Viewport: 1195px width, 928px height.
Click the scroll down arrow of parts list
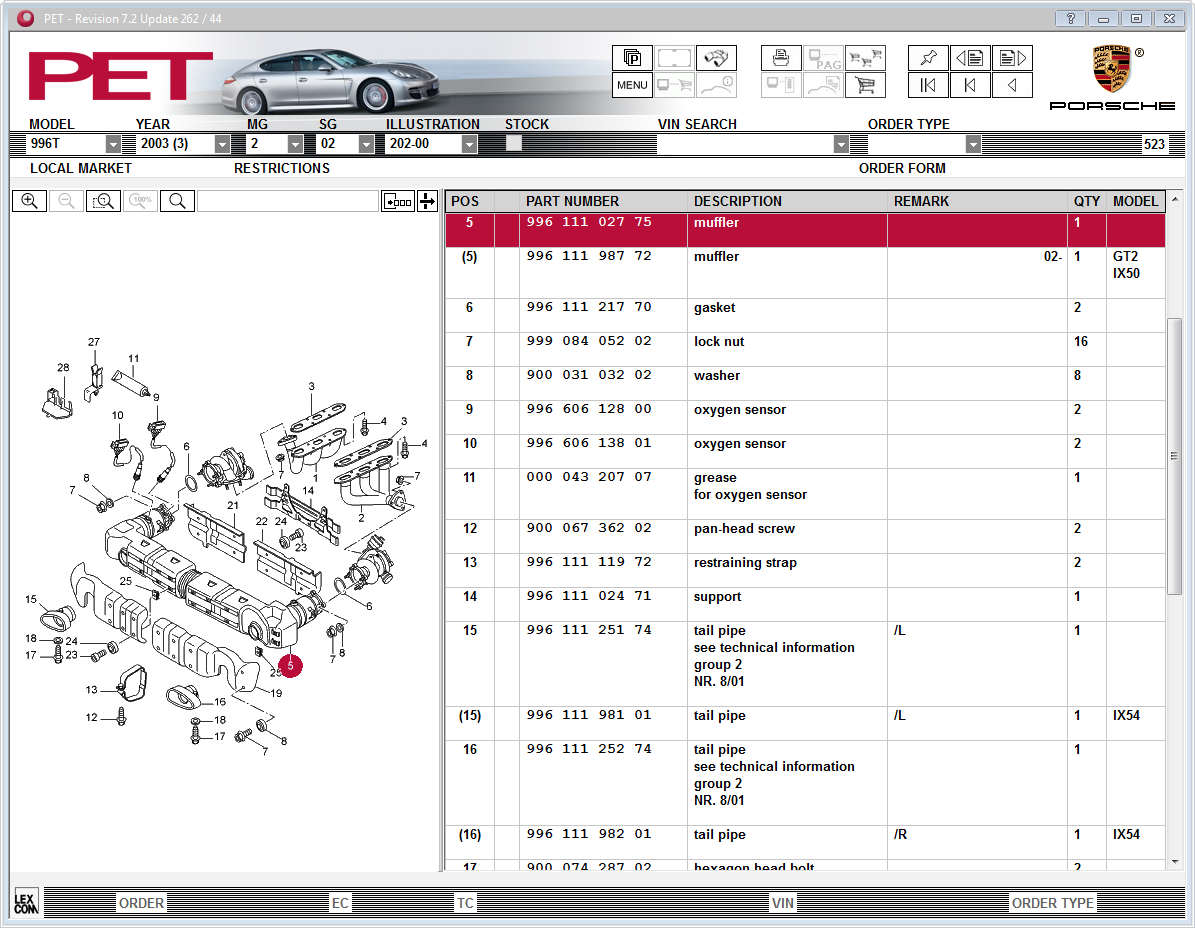(x=1174, y=861)
